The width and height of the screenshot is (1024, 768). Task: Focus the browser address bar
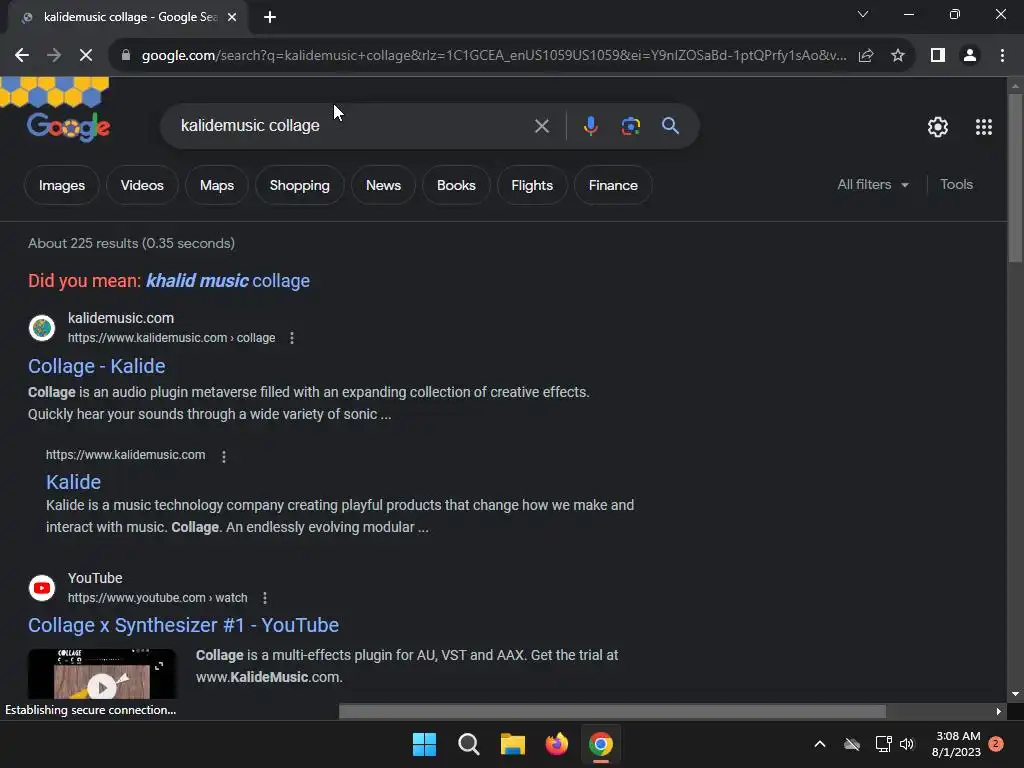tap(493, 56)
